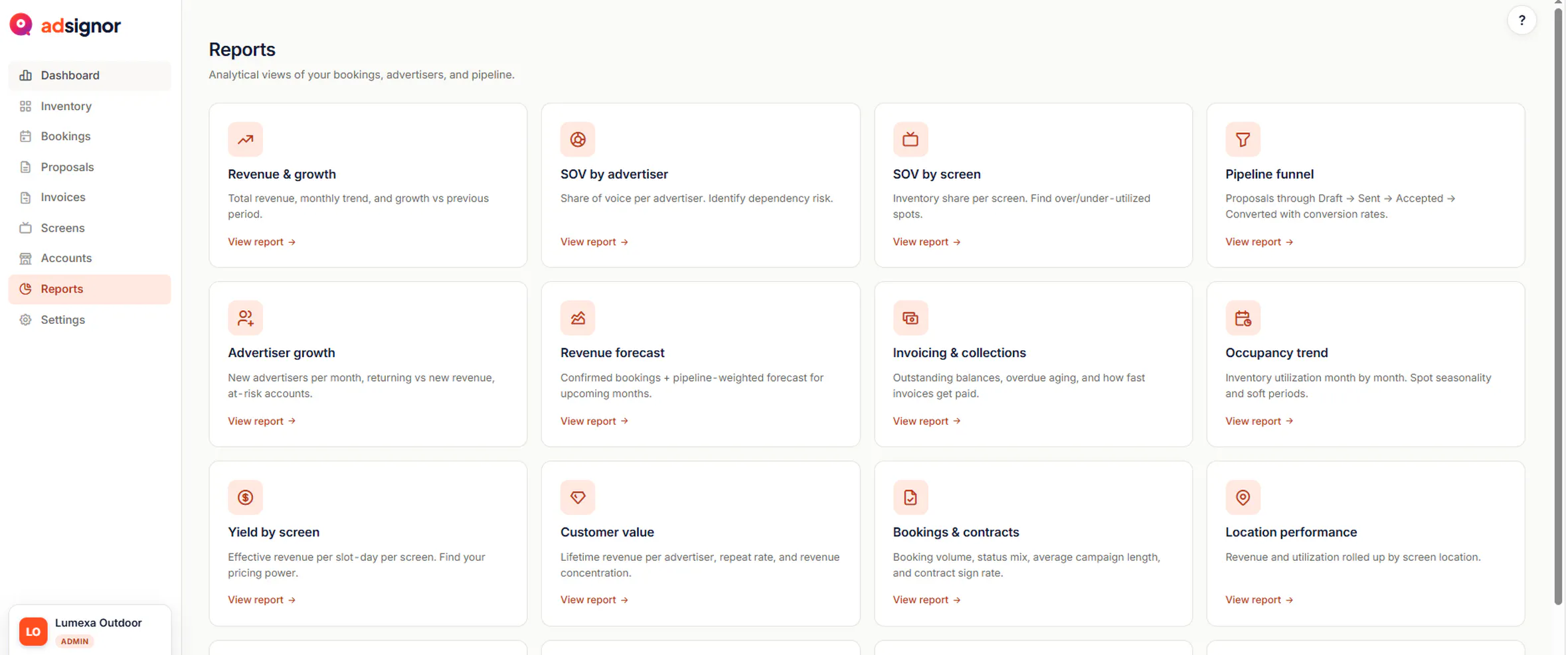View report for Revenue forecast
The width and height of the screenshot is (1568, 655).
(594, 421)
